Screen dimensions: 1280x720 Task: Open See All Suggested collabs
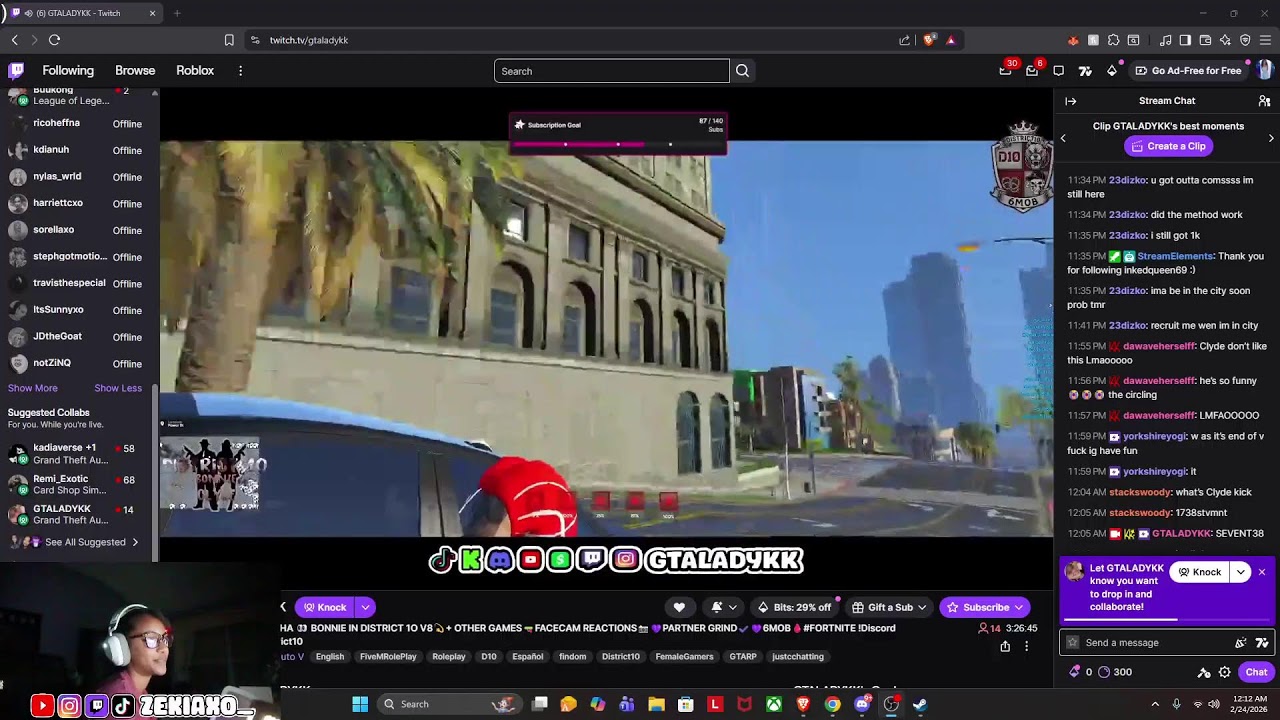(78, 542)
